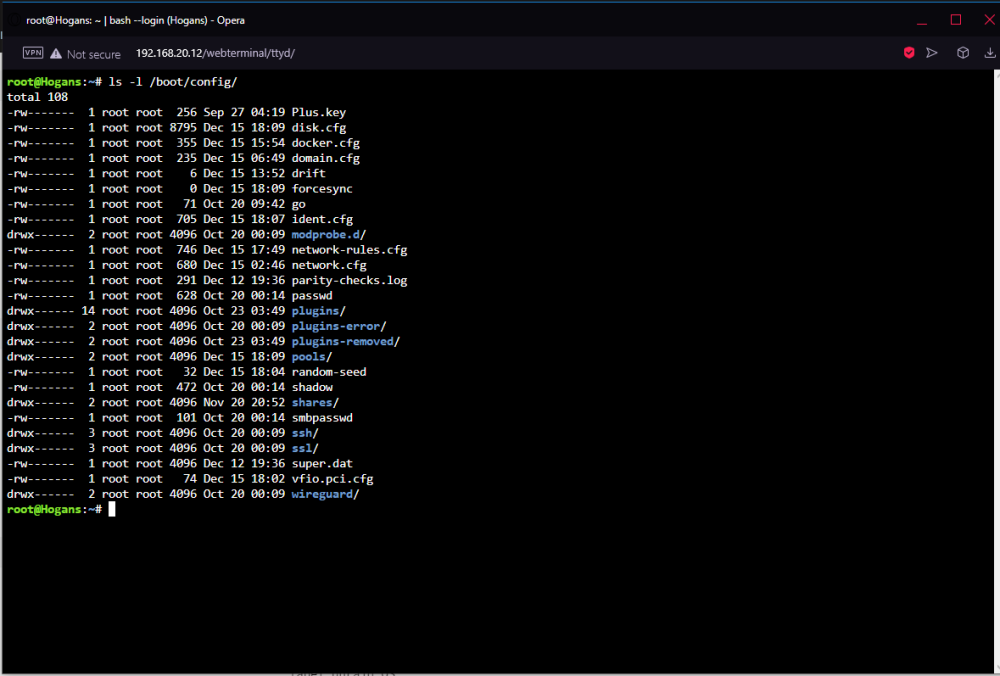Close the Opera window
This screenshot has width=1000, height=676.
(x=990, y=20)
